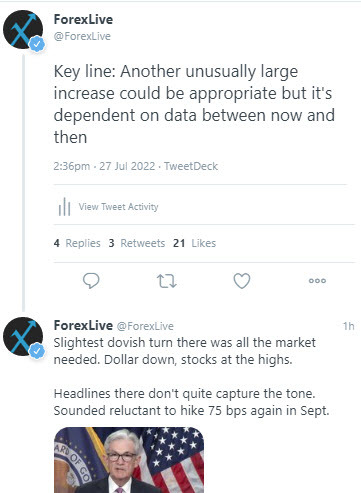Click ForexLive avatar on reply tweet
This screenshot has width=361, height=493.
(23, 336)
